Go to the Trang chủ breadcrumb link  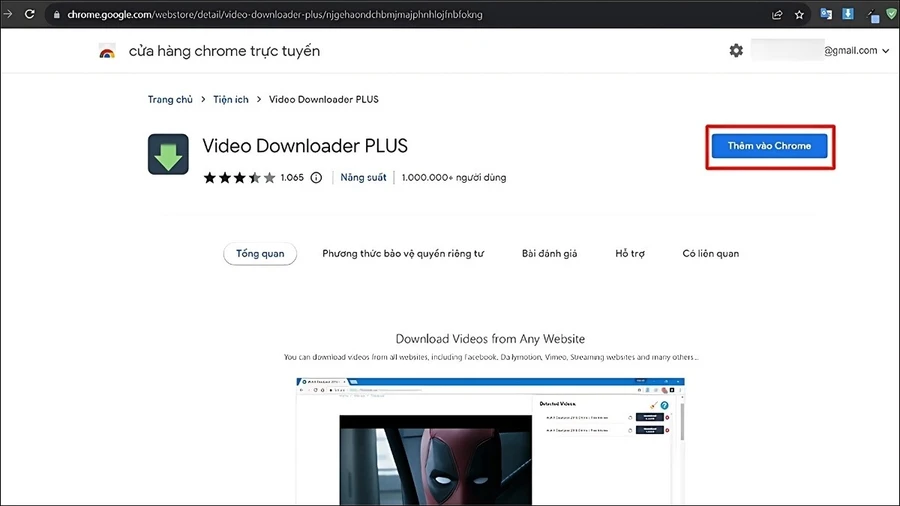[x=170, y=99]
